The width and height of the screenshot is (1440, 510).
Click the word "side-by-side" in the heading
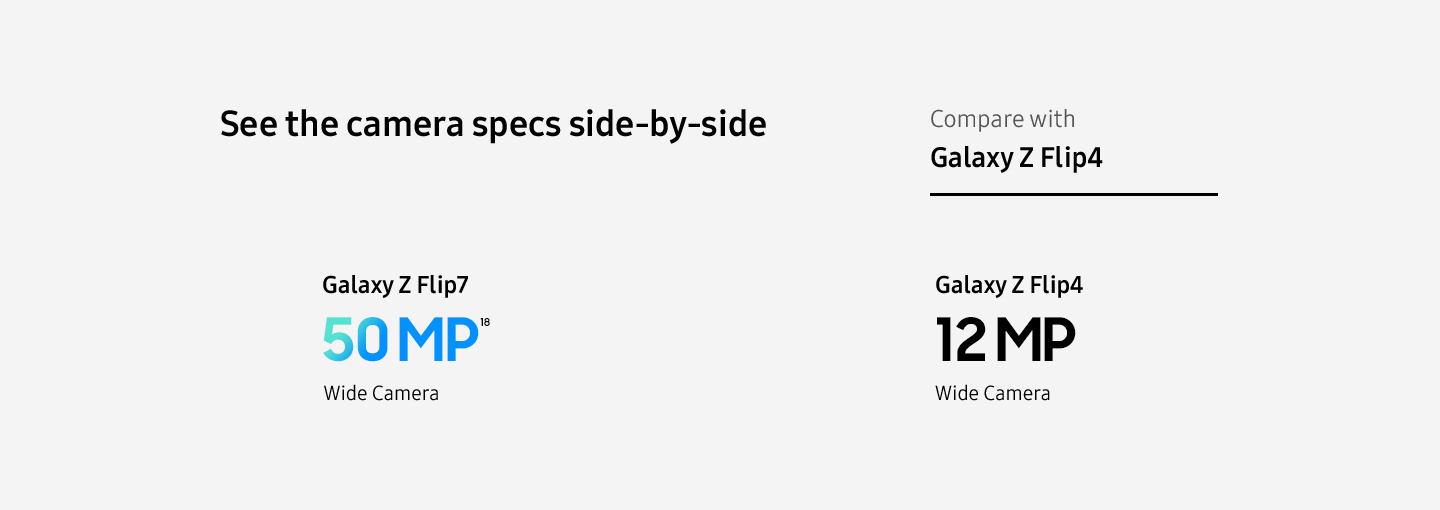click(667, 125)
